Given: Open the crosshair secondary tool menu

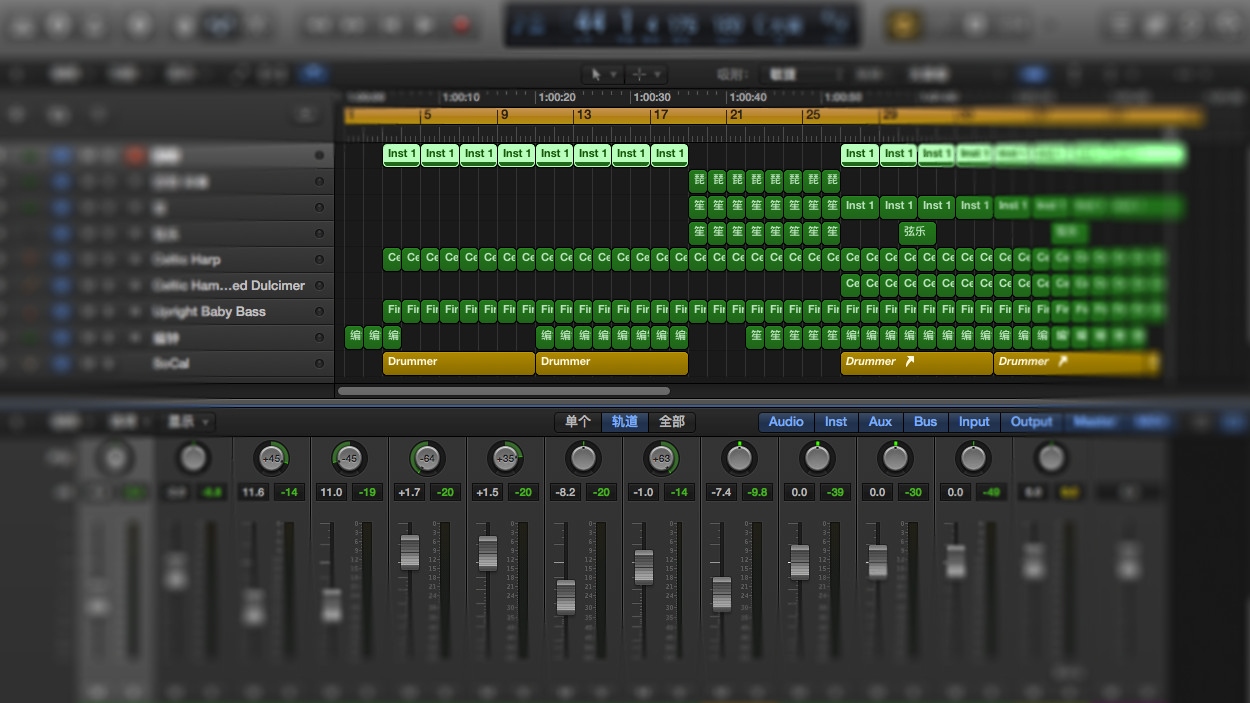Looking at the screenshot, I should pos(646,75).
